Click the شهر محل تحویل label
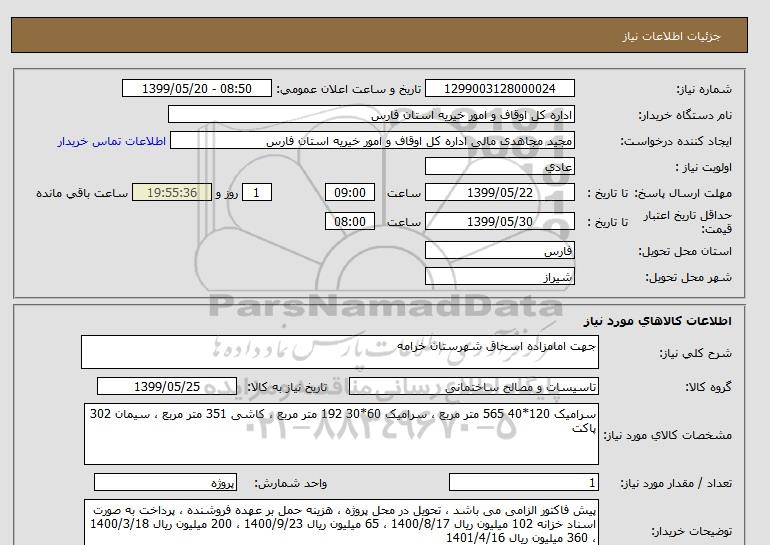 (x=688, y=277)
